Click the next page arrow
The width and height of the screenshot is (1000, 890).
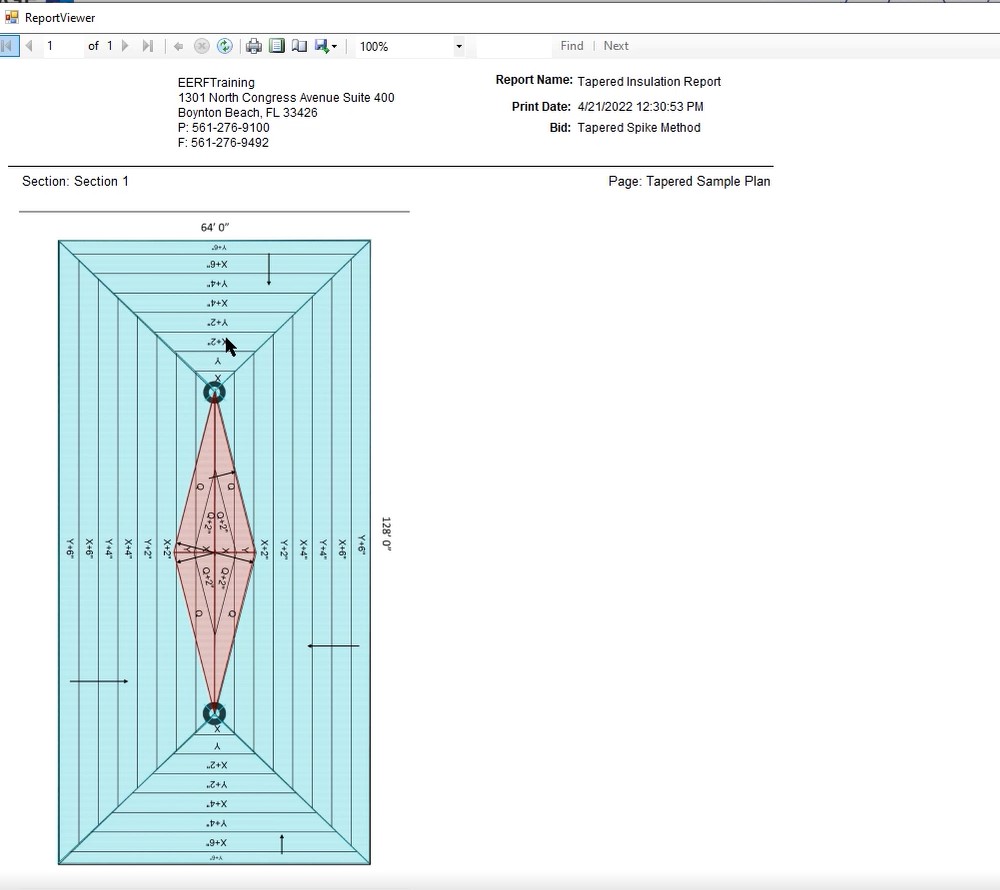click(x=125, y=46)
